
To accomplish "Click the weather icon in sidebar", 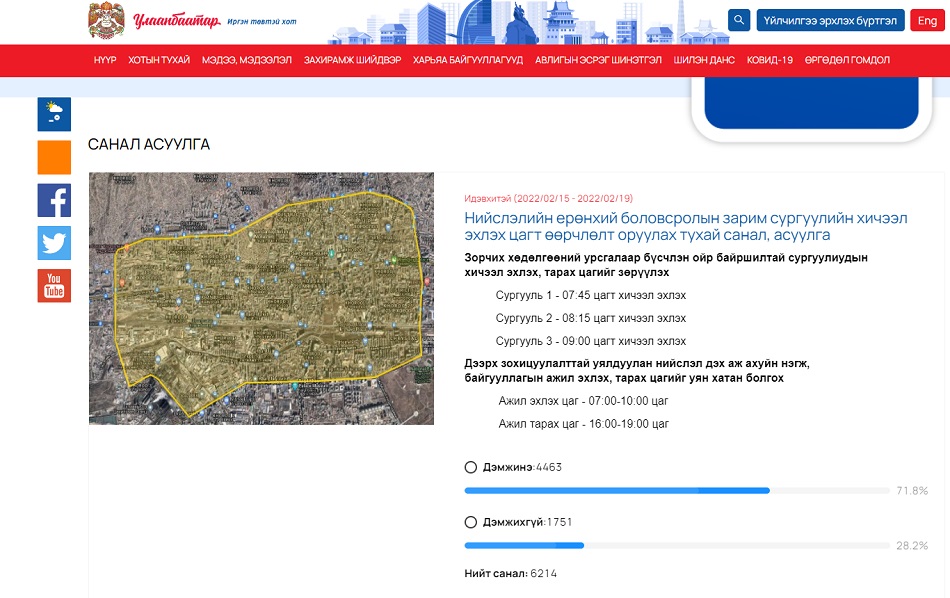I will pos(54,114).
